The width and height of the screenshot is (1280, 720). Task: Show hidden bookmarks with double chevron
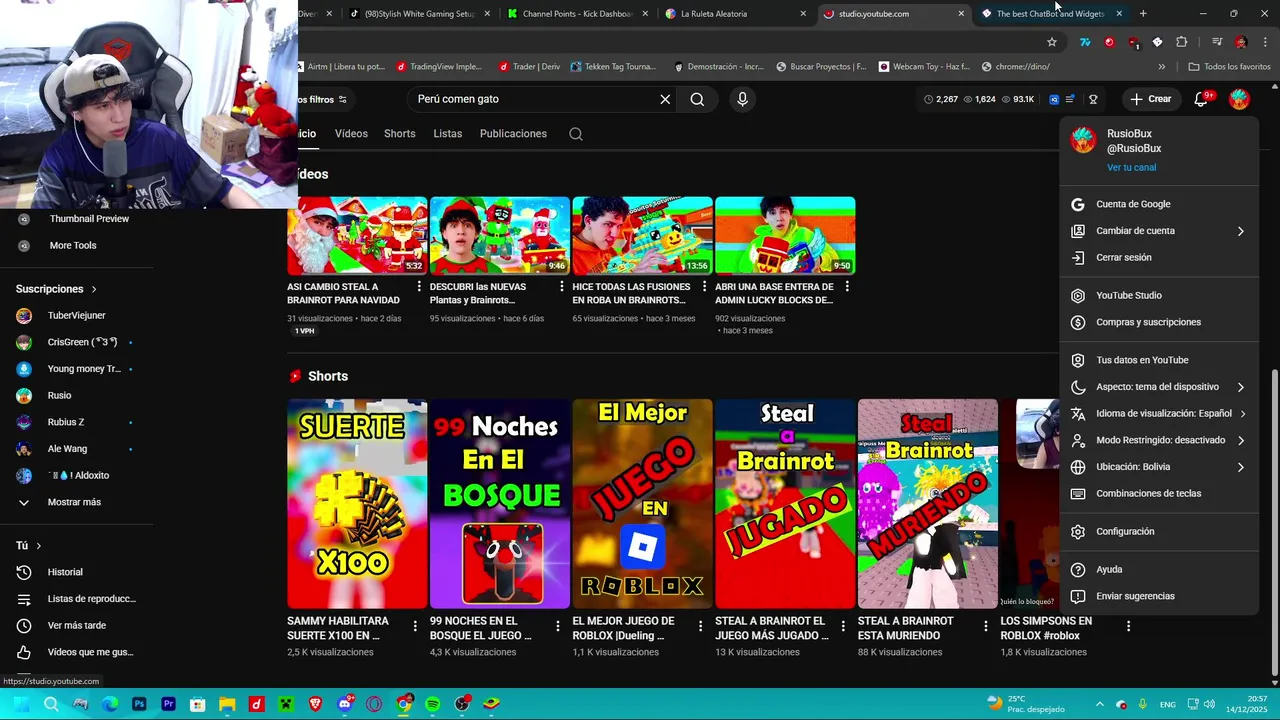pyautogui.click(x=1161, y=67)
